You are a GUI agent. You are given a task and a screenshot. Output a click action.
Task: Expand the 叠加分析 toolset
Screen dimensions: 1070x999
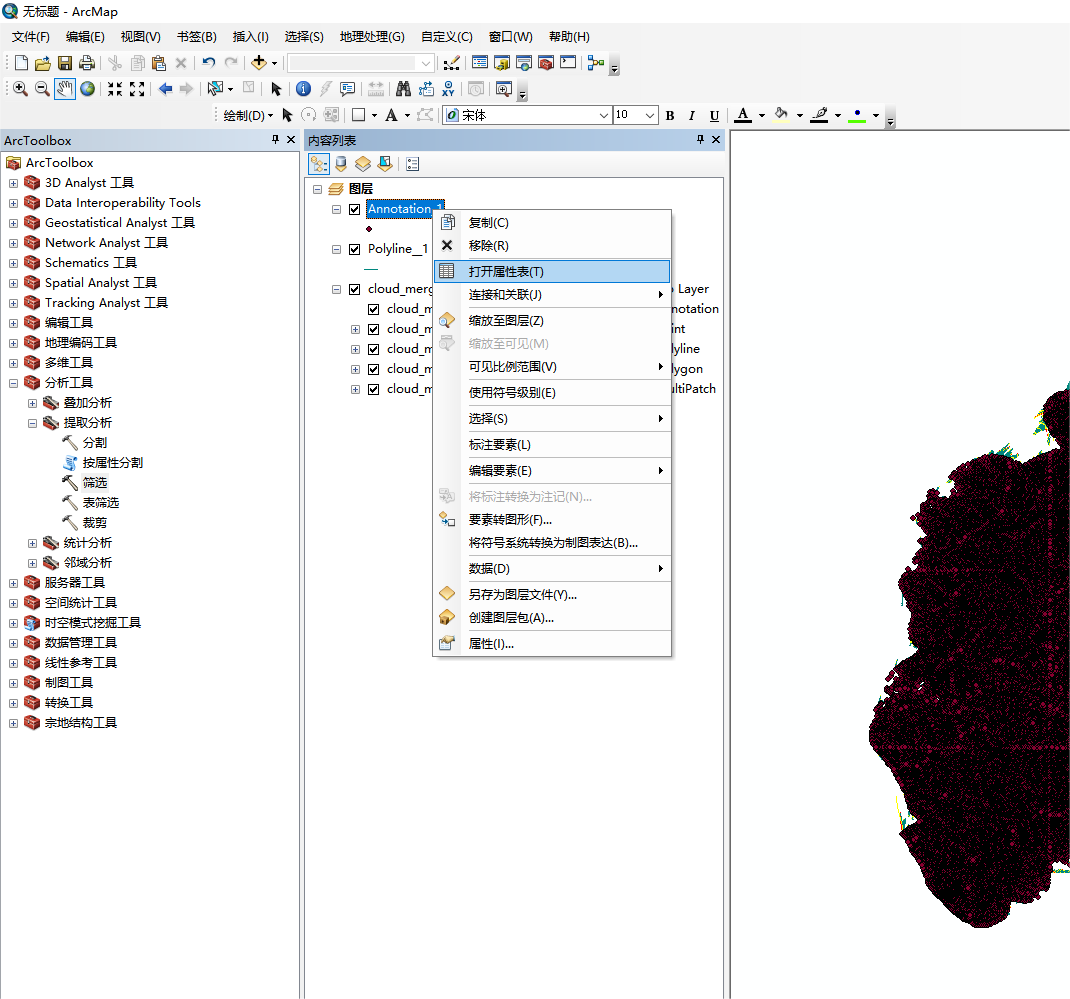tap(32, 403)
